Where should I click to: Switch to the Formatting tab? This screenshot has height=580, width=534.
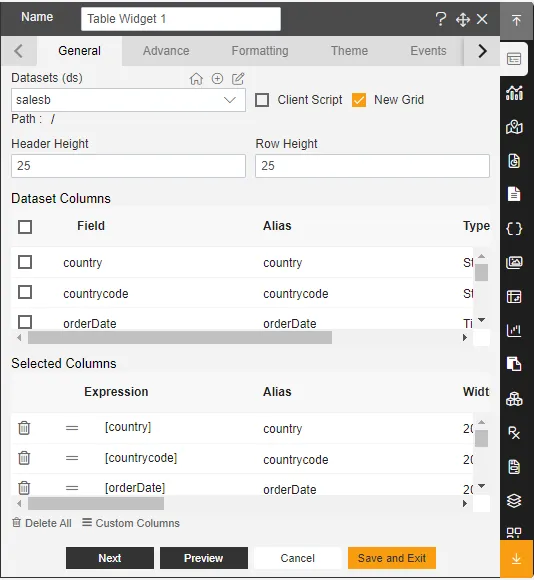pos(260,51)
